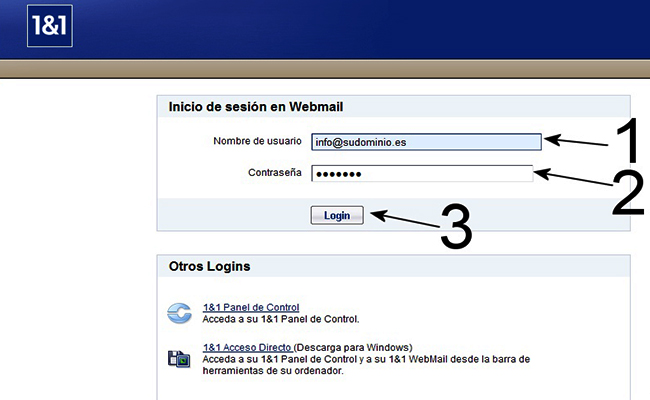
Task: Open the 1&1 Panel de Control link
Action: tap(251, 307)
